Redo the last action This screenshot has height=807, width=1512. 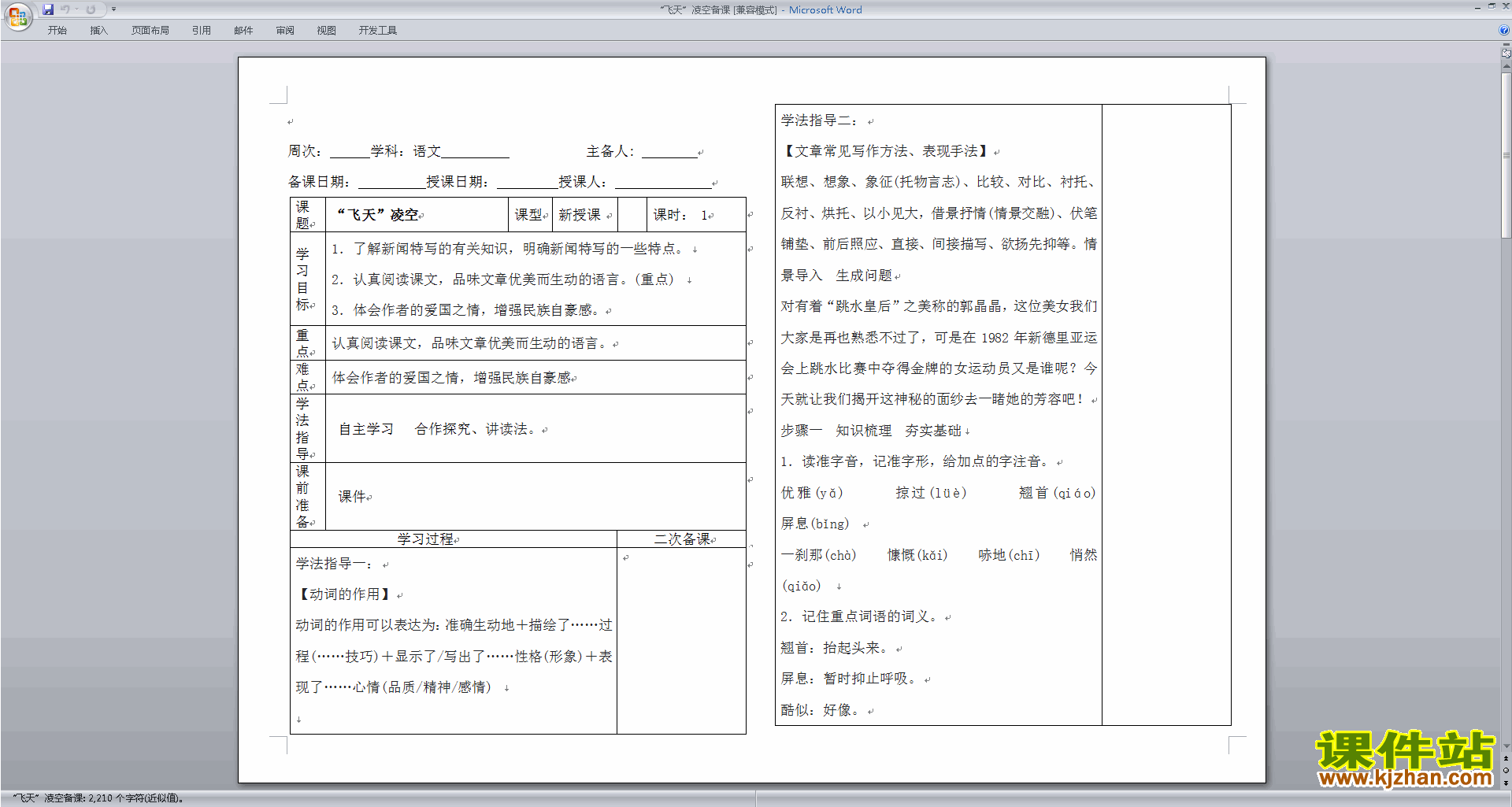(91, 9)
